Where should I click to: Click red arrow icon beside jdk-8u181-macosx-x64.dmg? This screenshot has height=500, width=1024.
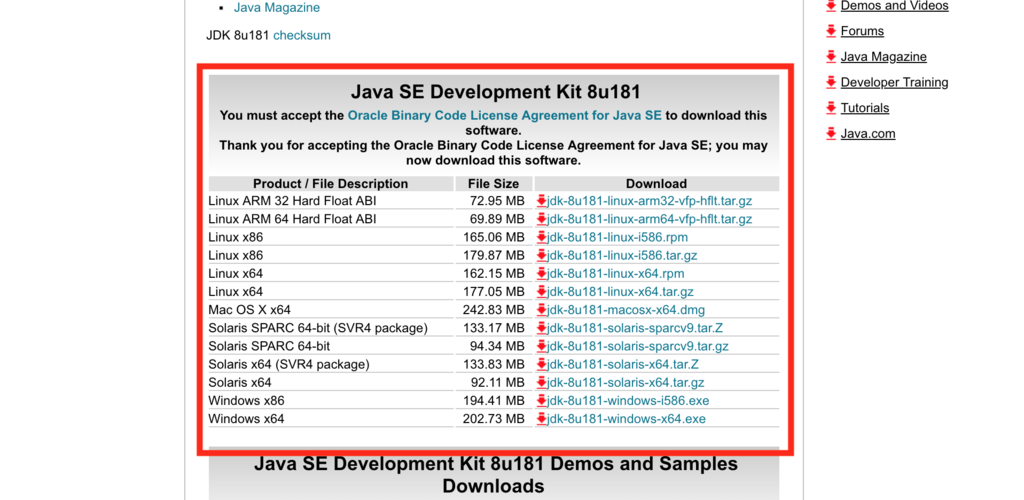click(541, 310)
